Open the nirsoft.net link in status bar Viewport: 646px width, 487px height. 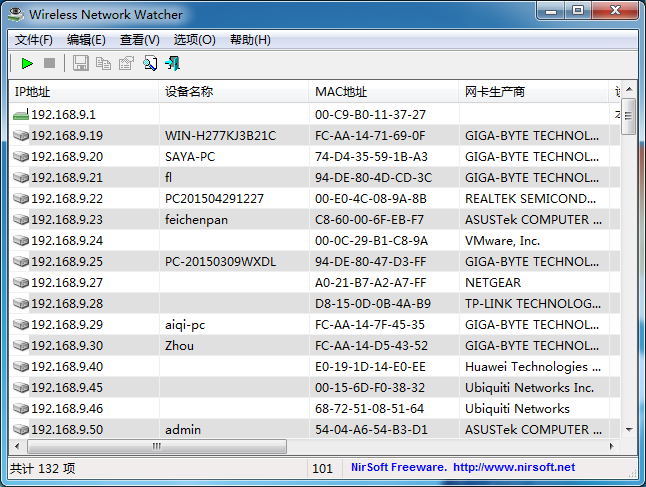(x=514, y=467)
